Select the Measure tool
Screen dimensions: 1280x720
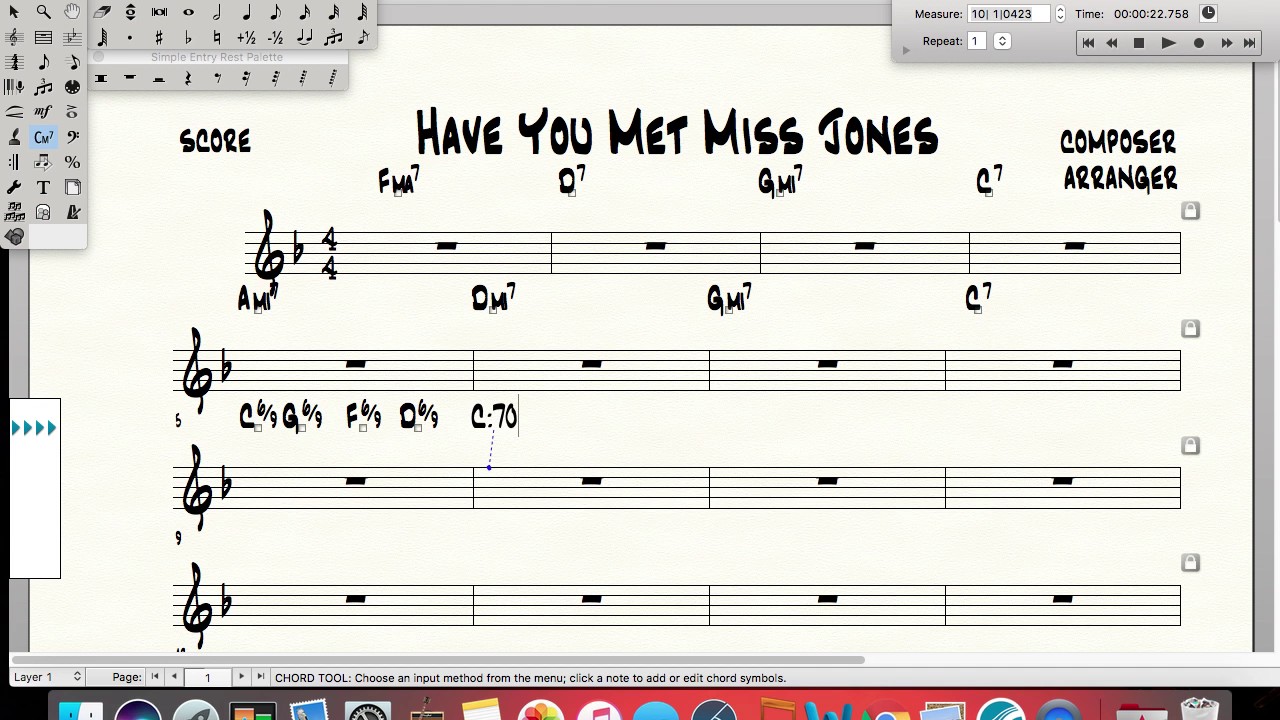pyautogui.click(x=43, y=37)
